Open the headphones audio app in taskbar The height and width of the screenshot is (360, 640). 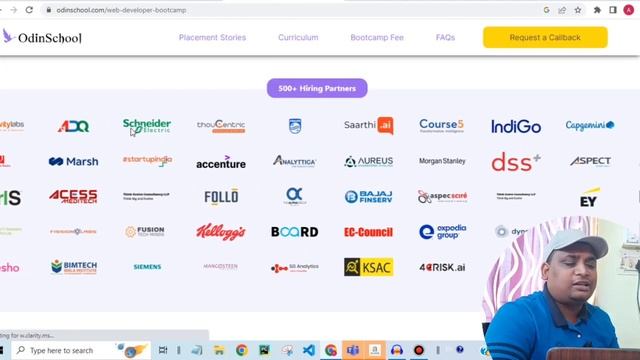[x=397, y=350]
